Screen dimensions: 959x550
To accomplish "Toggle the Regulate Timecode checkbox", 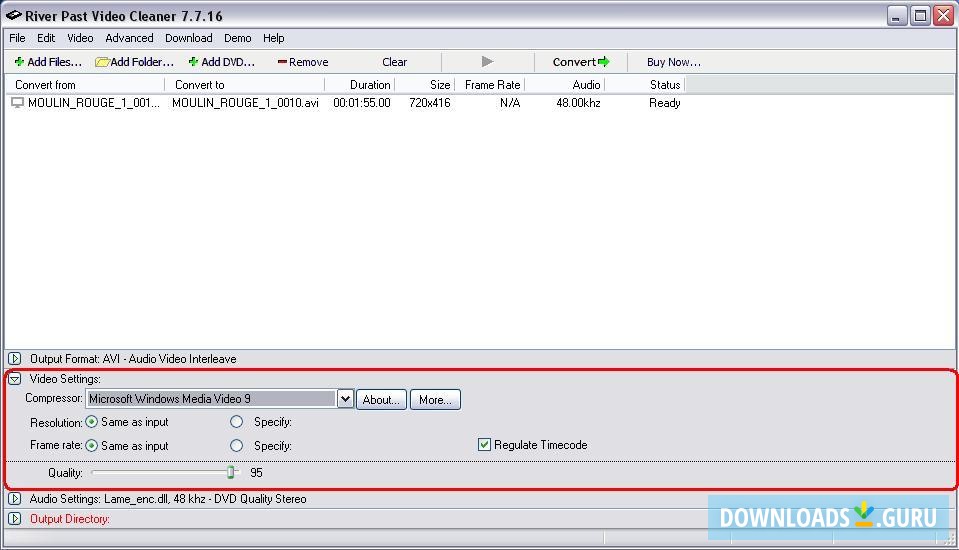I will [484, 445].
